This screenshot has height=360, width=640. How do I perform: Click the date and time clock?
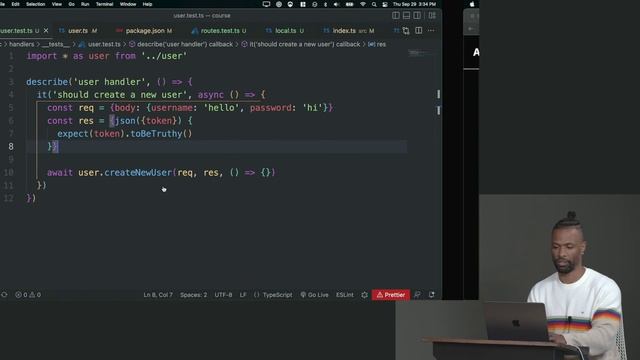414,4
